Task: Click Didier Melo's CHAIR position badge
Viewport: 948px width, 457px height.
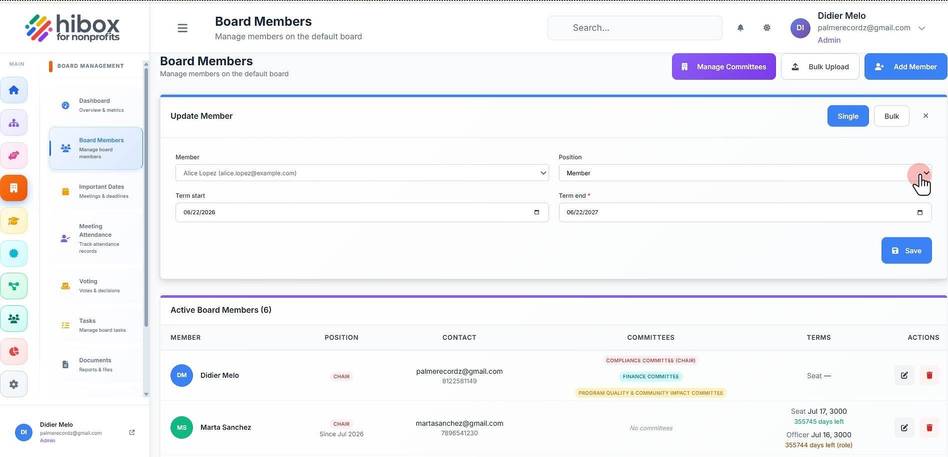Action: [x=341, y=377]
